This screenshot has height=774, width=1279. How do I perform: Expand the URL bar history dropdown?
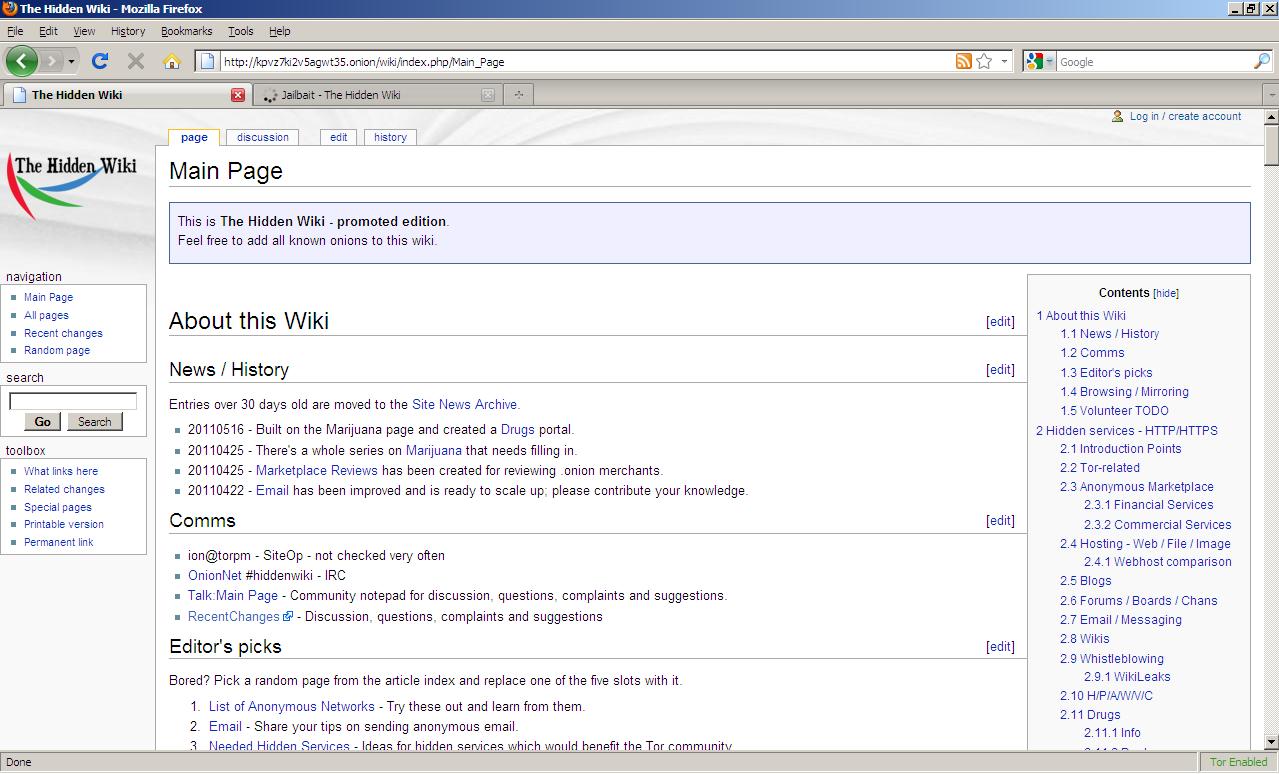point(1004,61)
